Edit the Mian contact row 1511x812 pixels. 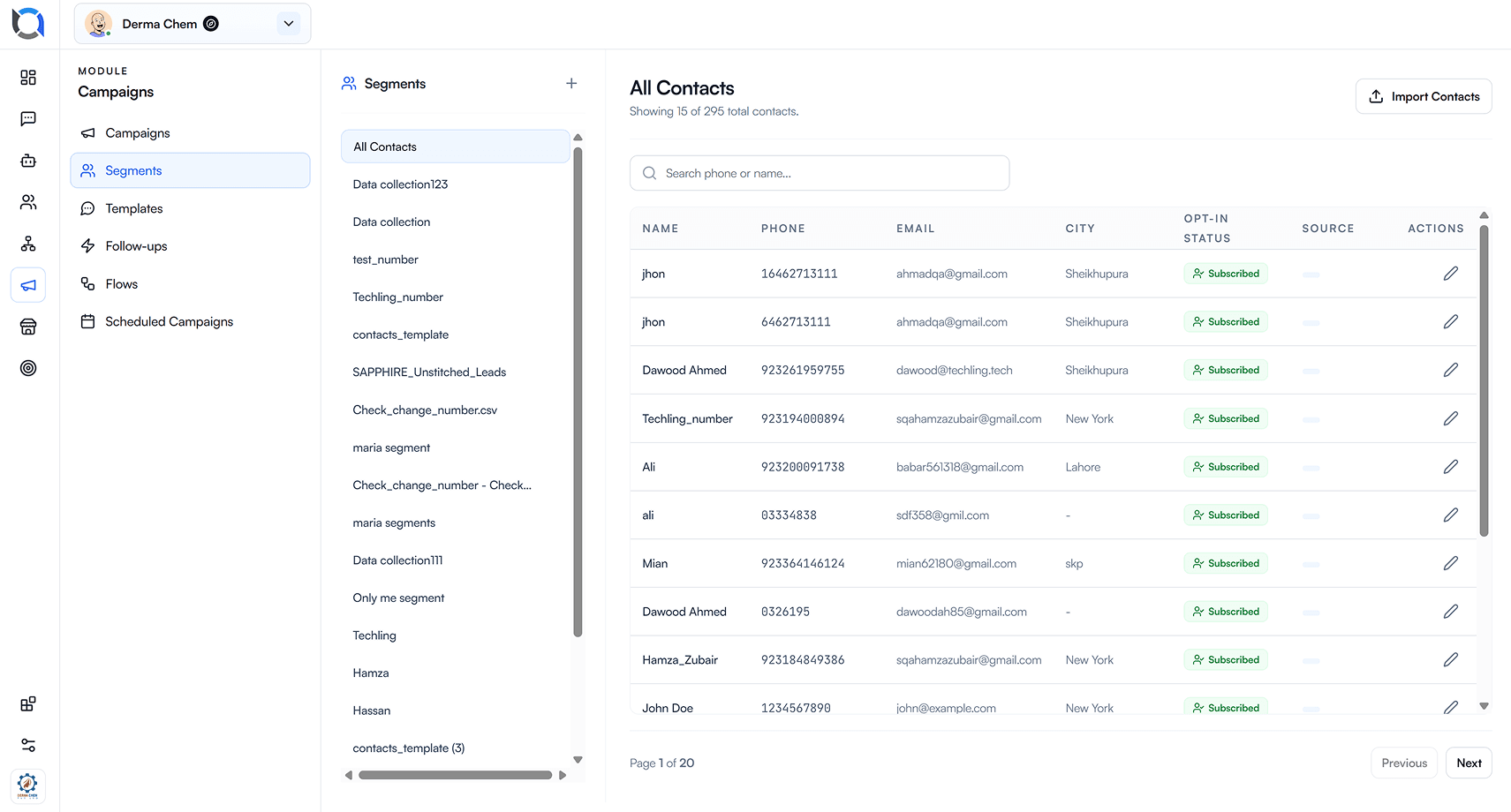pos(1450,563)
